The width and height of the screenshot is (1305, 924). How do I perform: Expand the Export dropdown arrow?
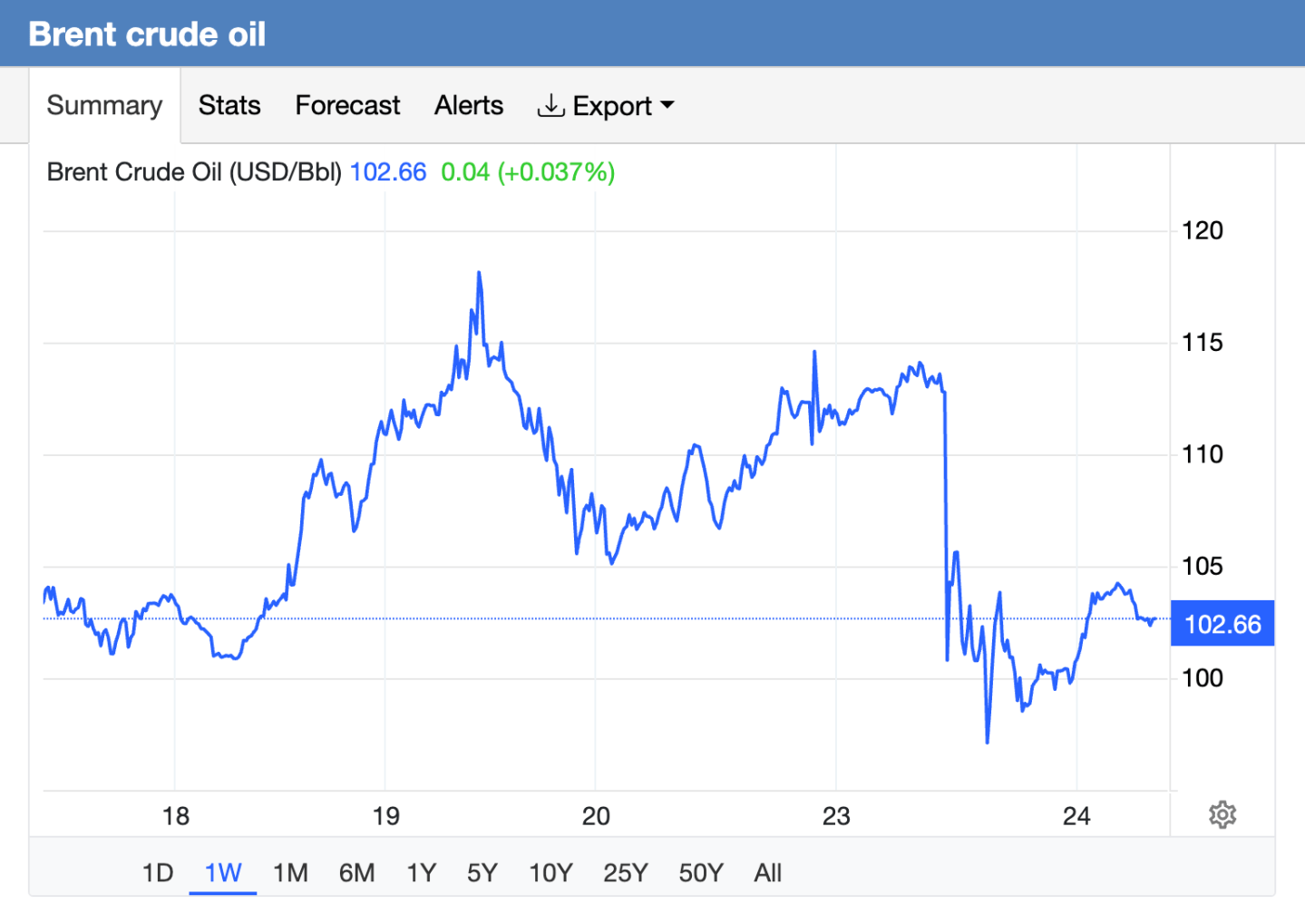click(x=667, y=105)
